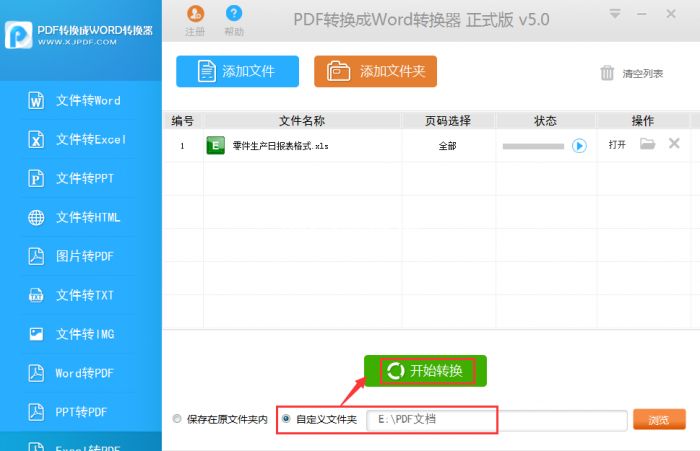
Task: Select PPT转PDF in the sidebar
Action: [81, 412]
